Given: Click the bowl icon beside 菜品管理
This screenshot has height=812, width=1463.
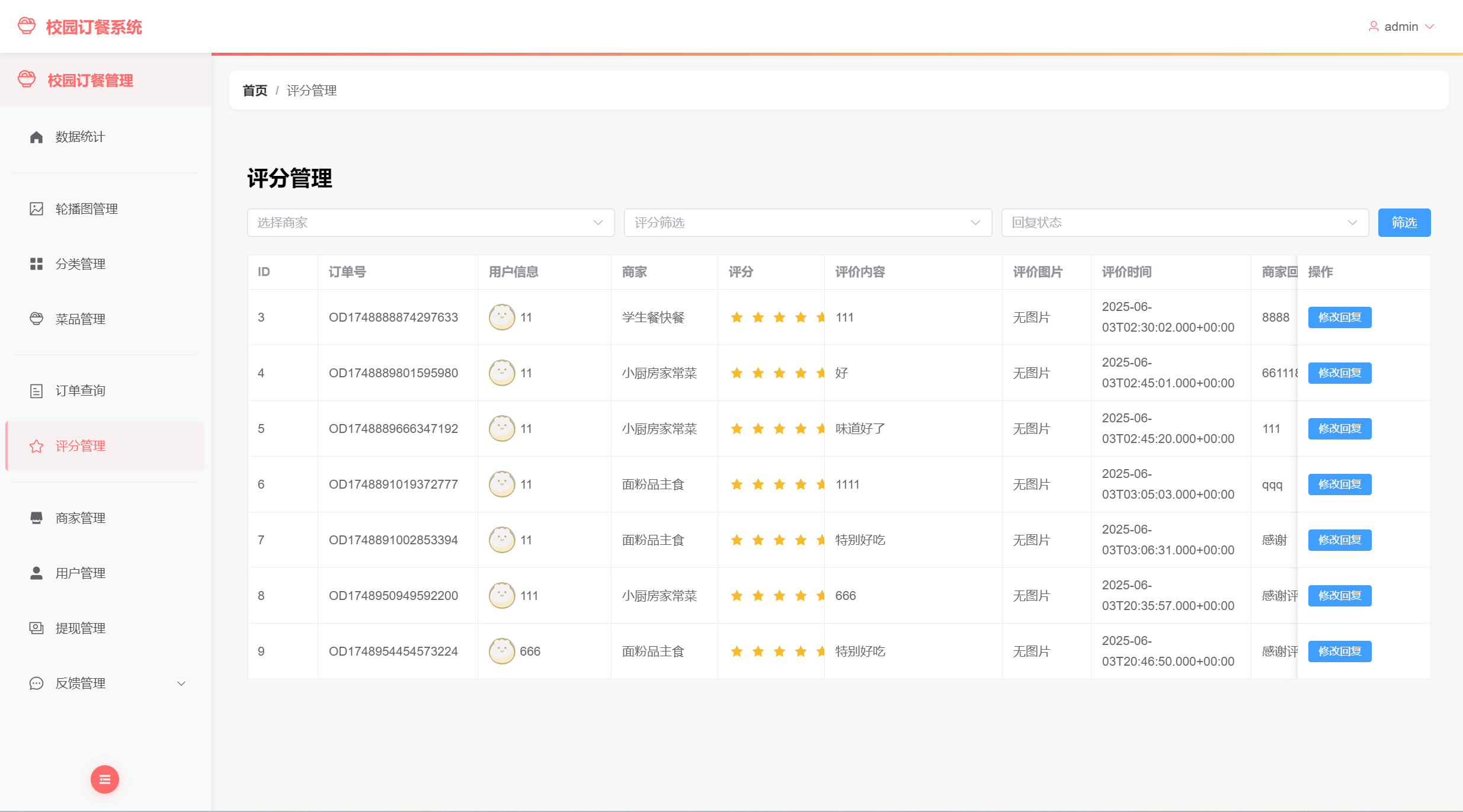Looking at the screenshot, I should (36, 319).
